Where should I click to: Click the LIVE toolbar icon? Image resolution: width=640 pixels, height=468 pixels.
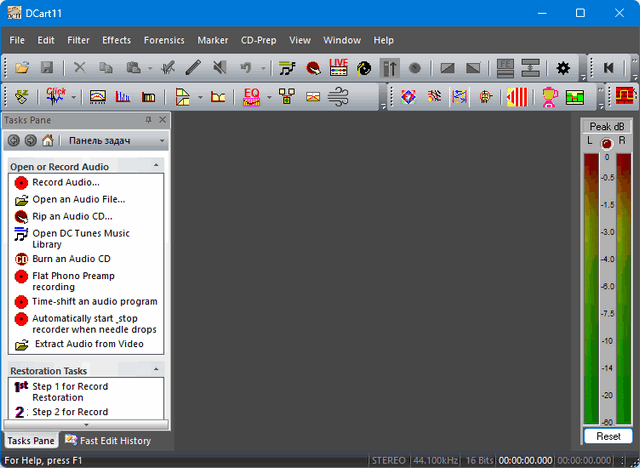click(338, 68)
